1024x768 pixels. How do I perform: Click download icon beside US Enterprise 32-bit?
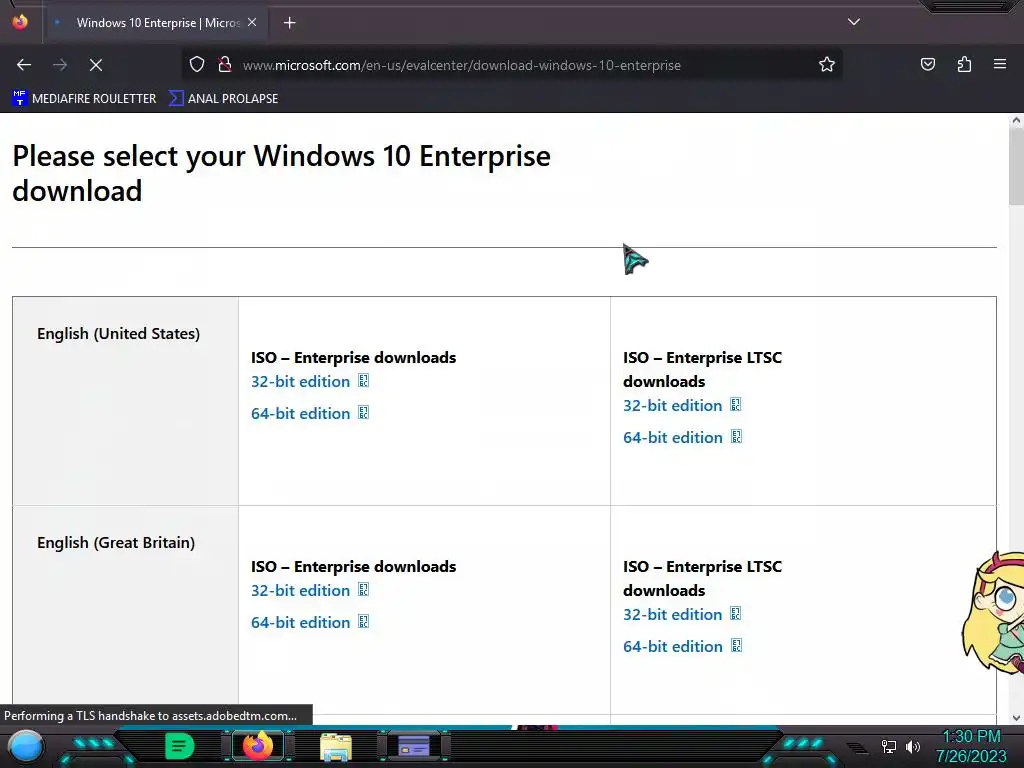tap(364, 381)
